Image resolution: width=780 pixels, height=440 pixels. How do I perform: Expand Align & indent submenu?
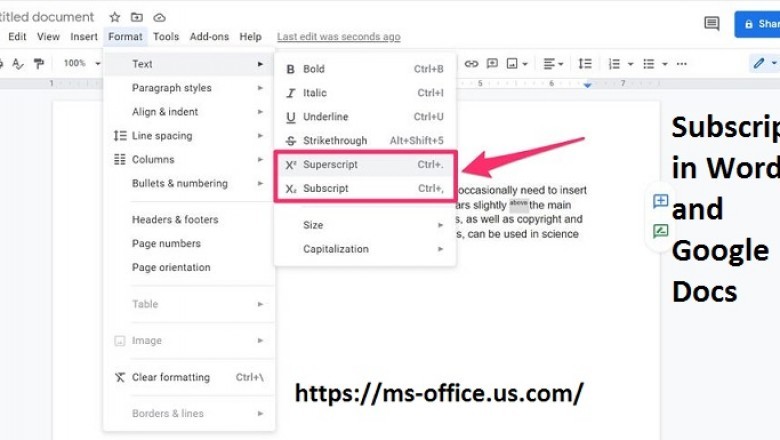(189, 112)
